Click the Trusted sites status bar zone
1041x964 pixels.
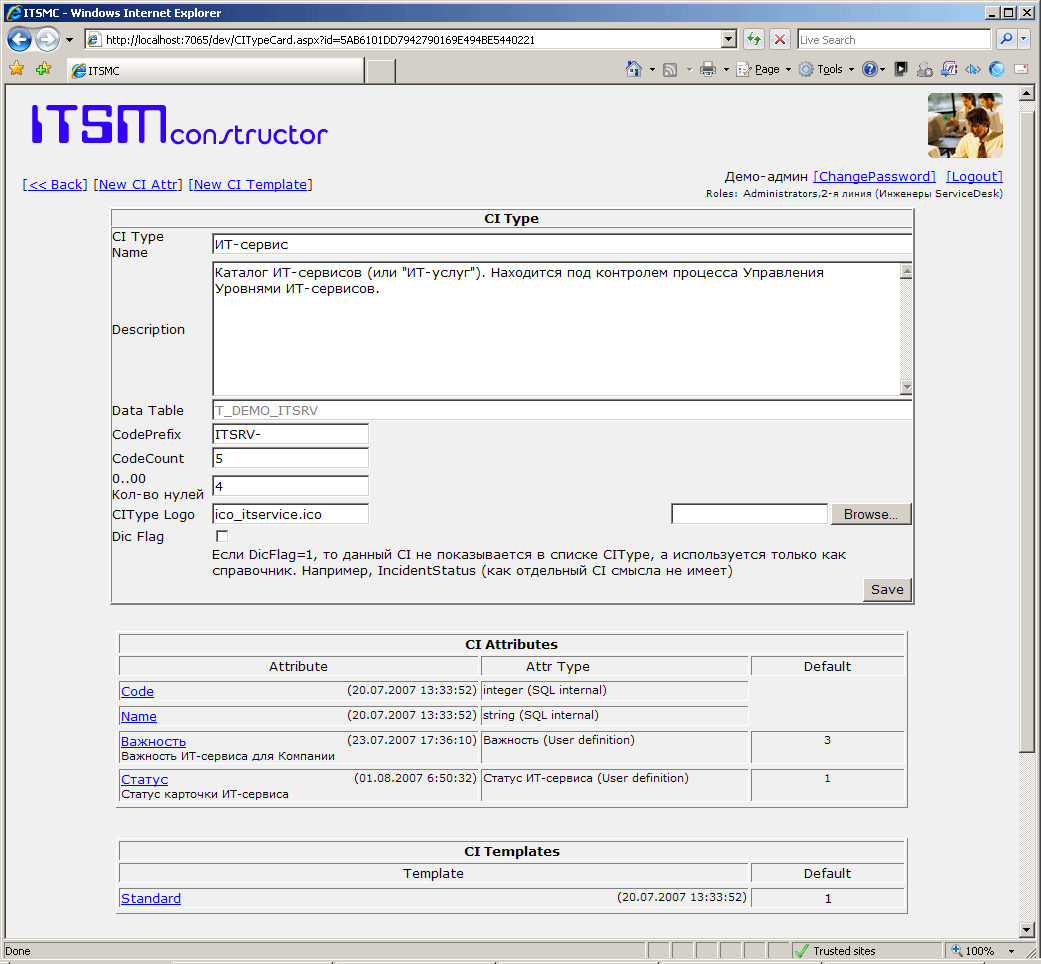tap(867, 951)
